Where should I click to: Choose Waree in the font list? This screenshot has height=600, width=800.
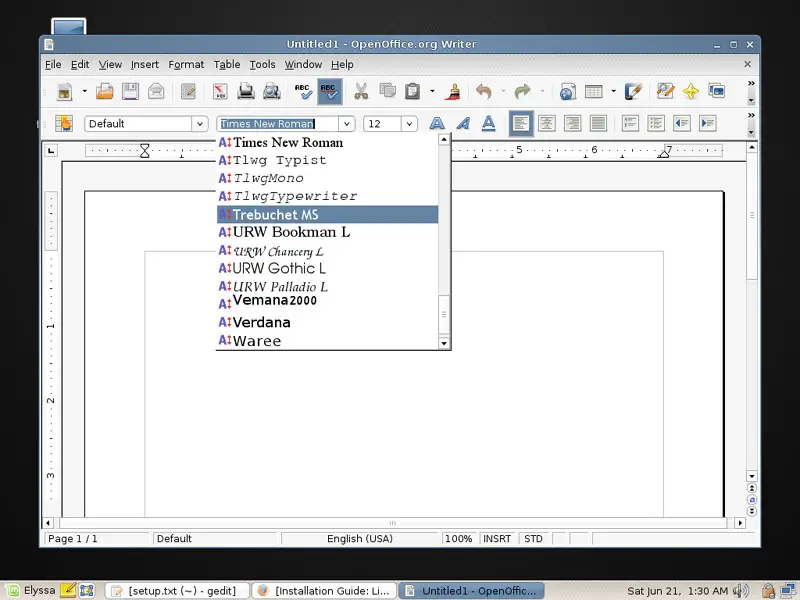pos(328,341)
